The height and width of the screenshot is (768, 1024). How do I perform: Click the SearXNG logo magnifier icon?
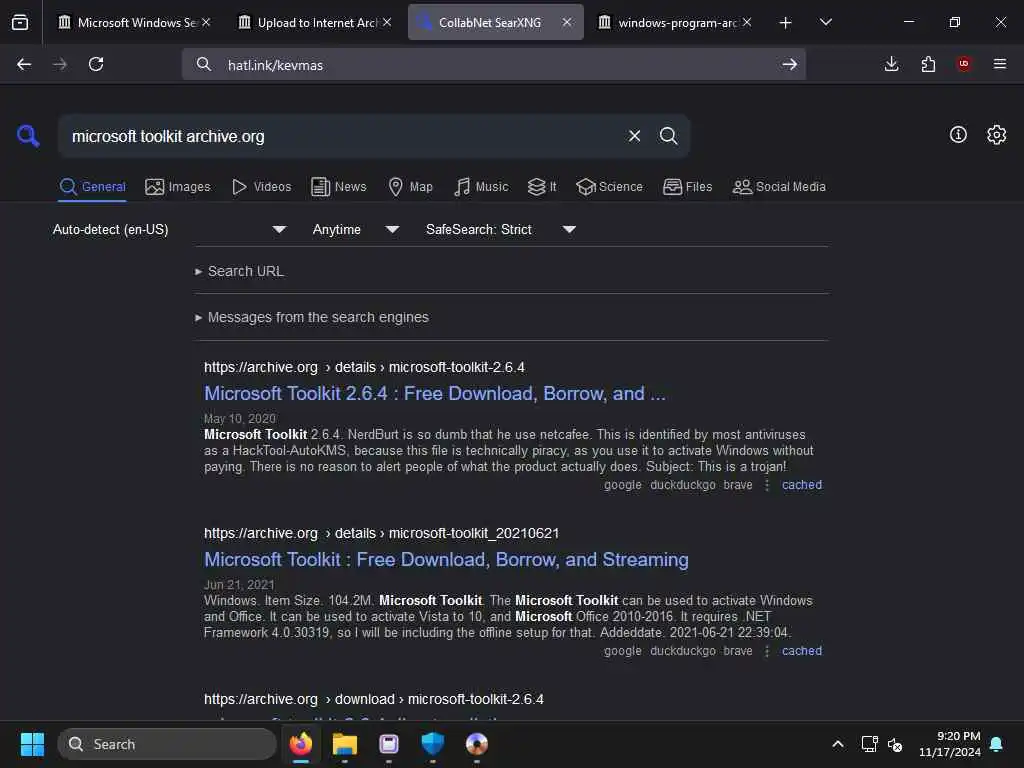[x=28, y=136]
